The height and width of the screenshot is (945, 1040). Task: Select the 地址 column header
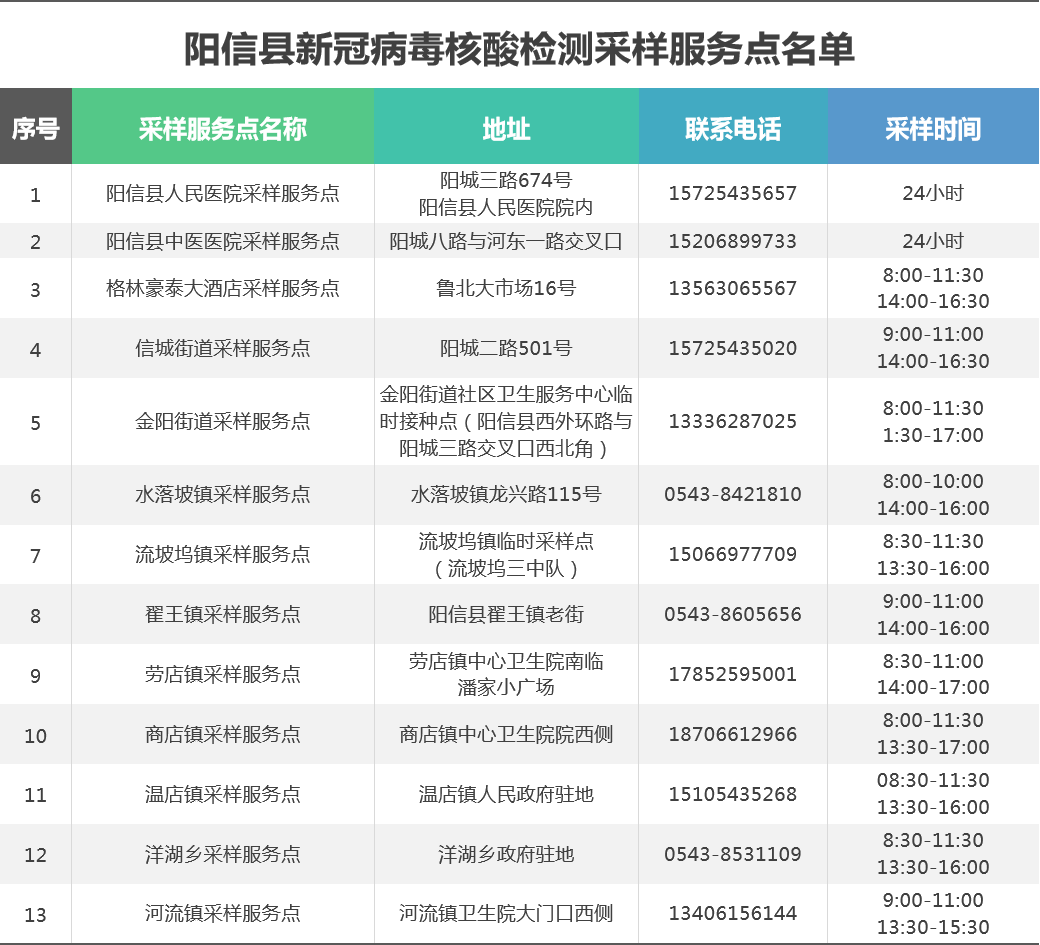[x=506, y=128]
